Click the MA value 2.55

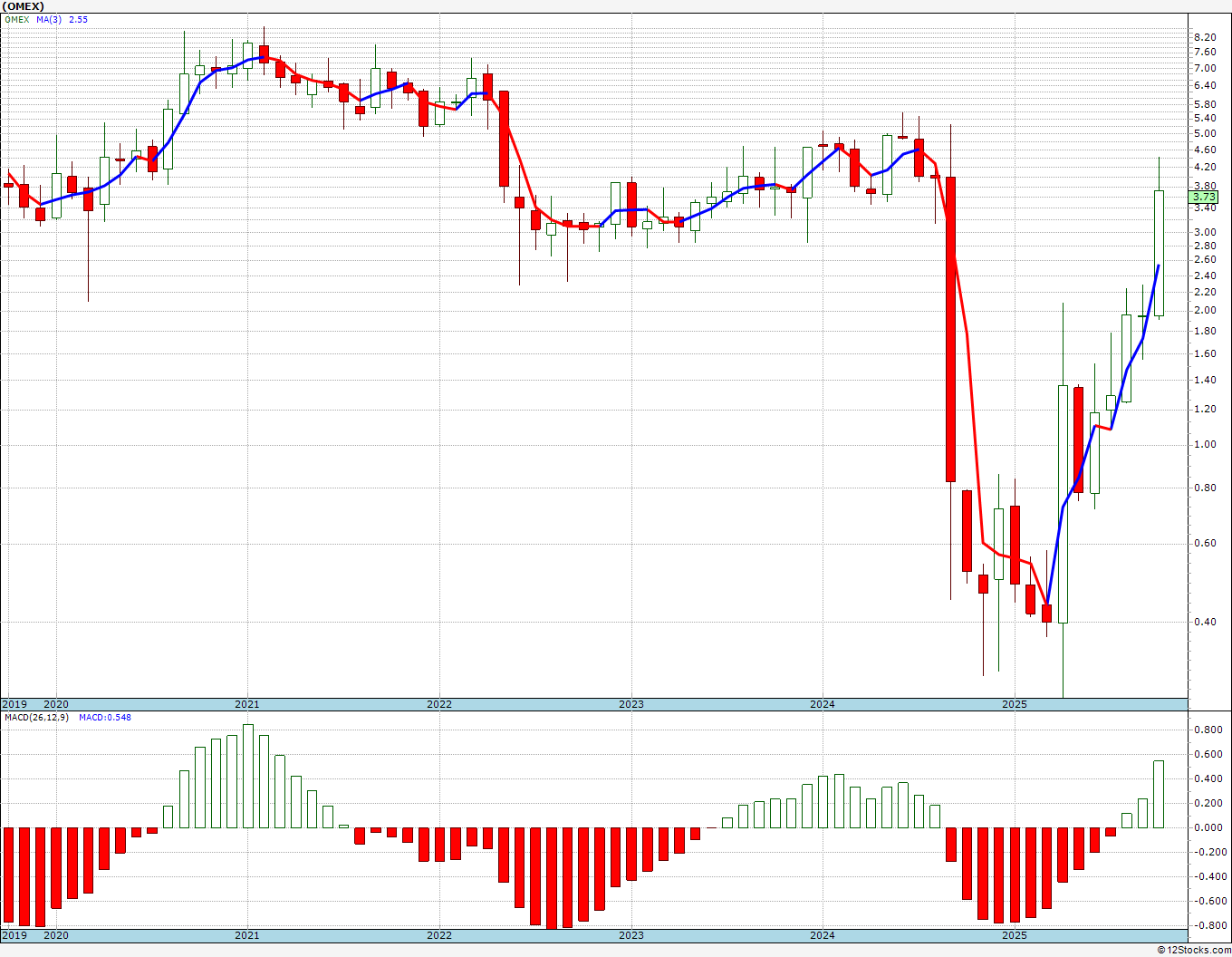(x=79, y=19)
